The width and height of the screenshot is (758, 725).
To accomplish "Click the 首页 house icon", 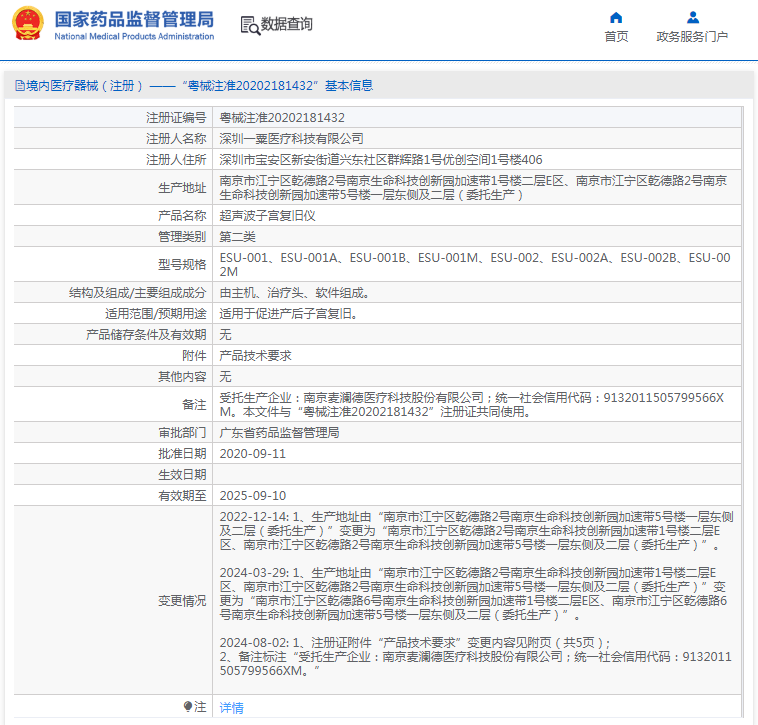I will 616,17.
